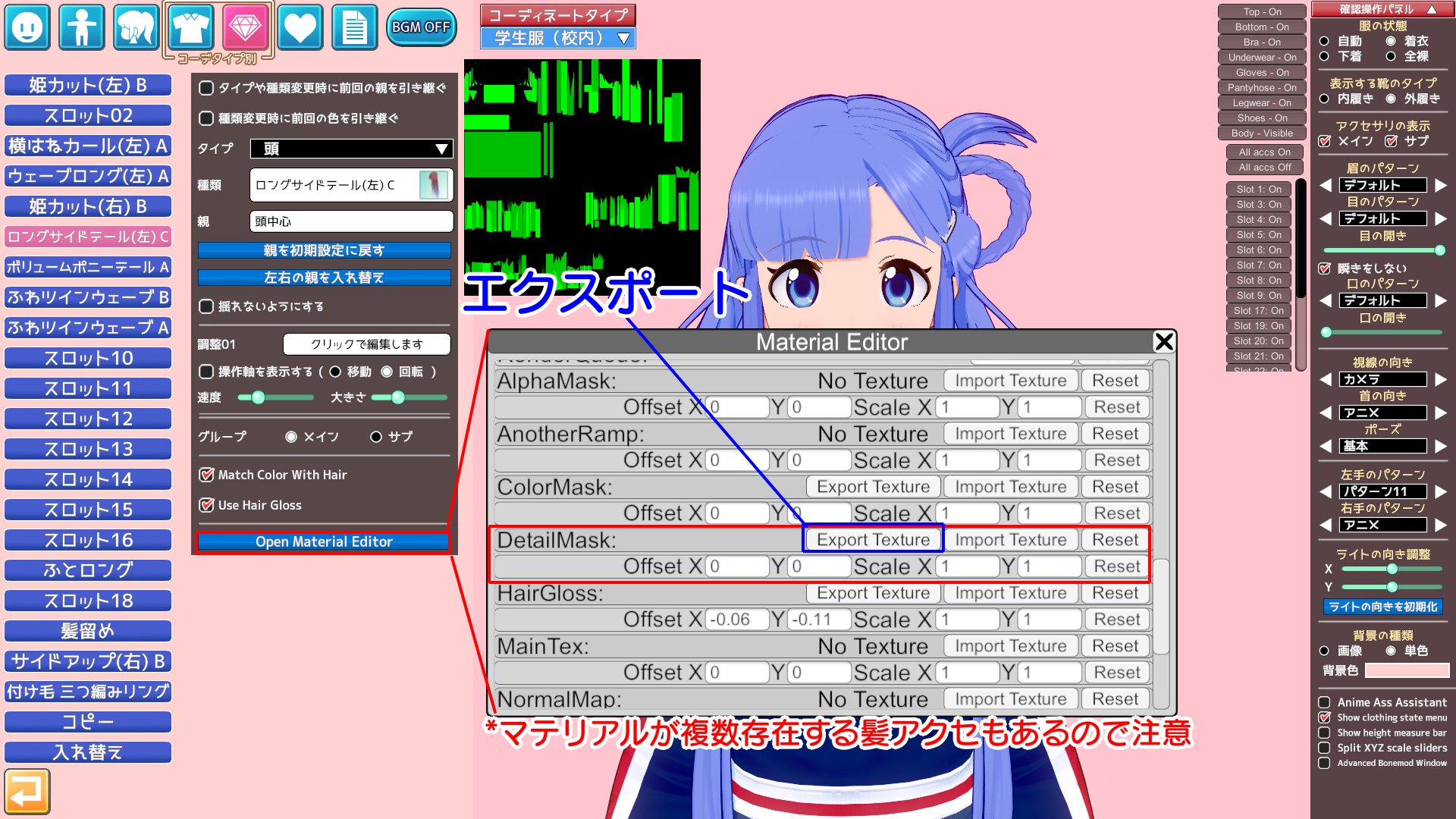
Task: Click the next pose arrow
Action: pos(1441,446)
